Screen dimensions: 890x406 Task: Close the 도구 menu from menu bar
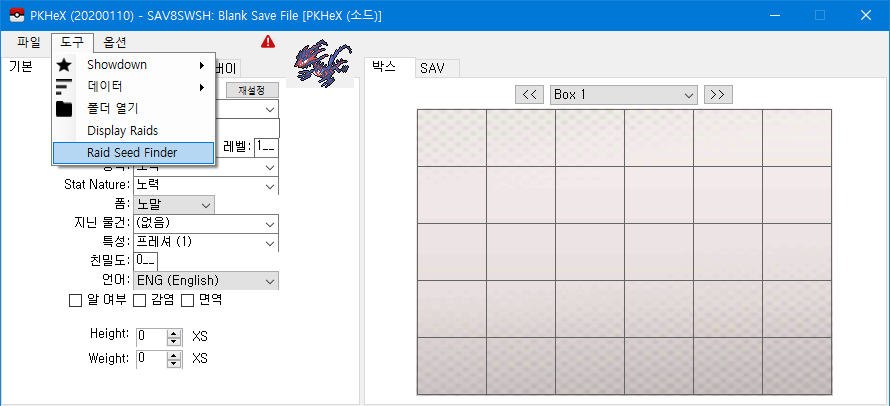pyautogui.click(x=72, y=42)
